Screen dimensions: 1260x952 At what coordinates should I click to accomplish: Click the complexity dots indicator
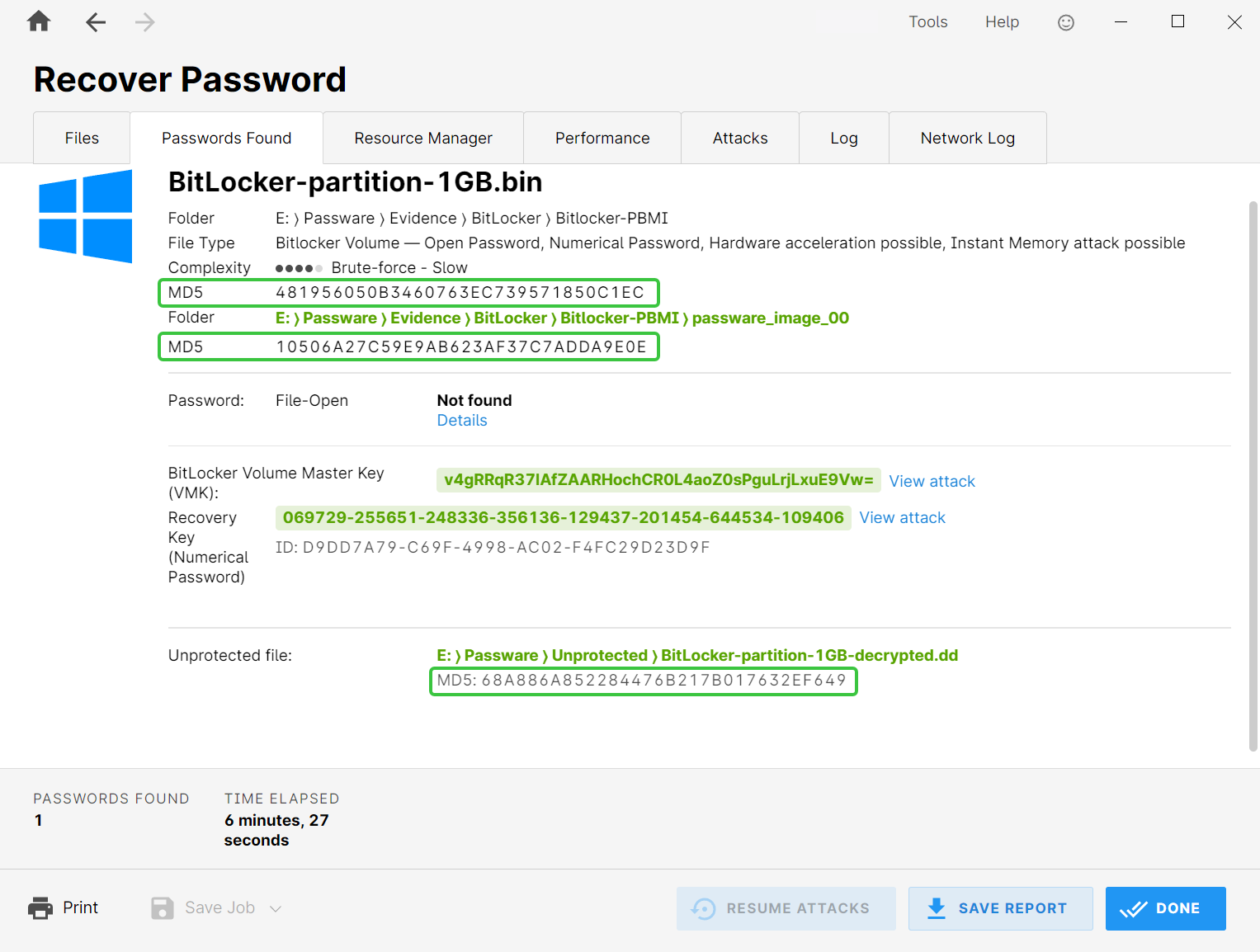pyautogui.click(x=299, y=268)
